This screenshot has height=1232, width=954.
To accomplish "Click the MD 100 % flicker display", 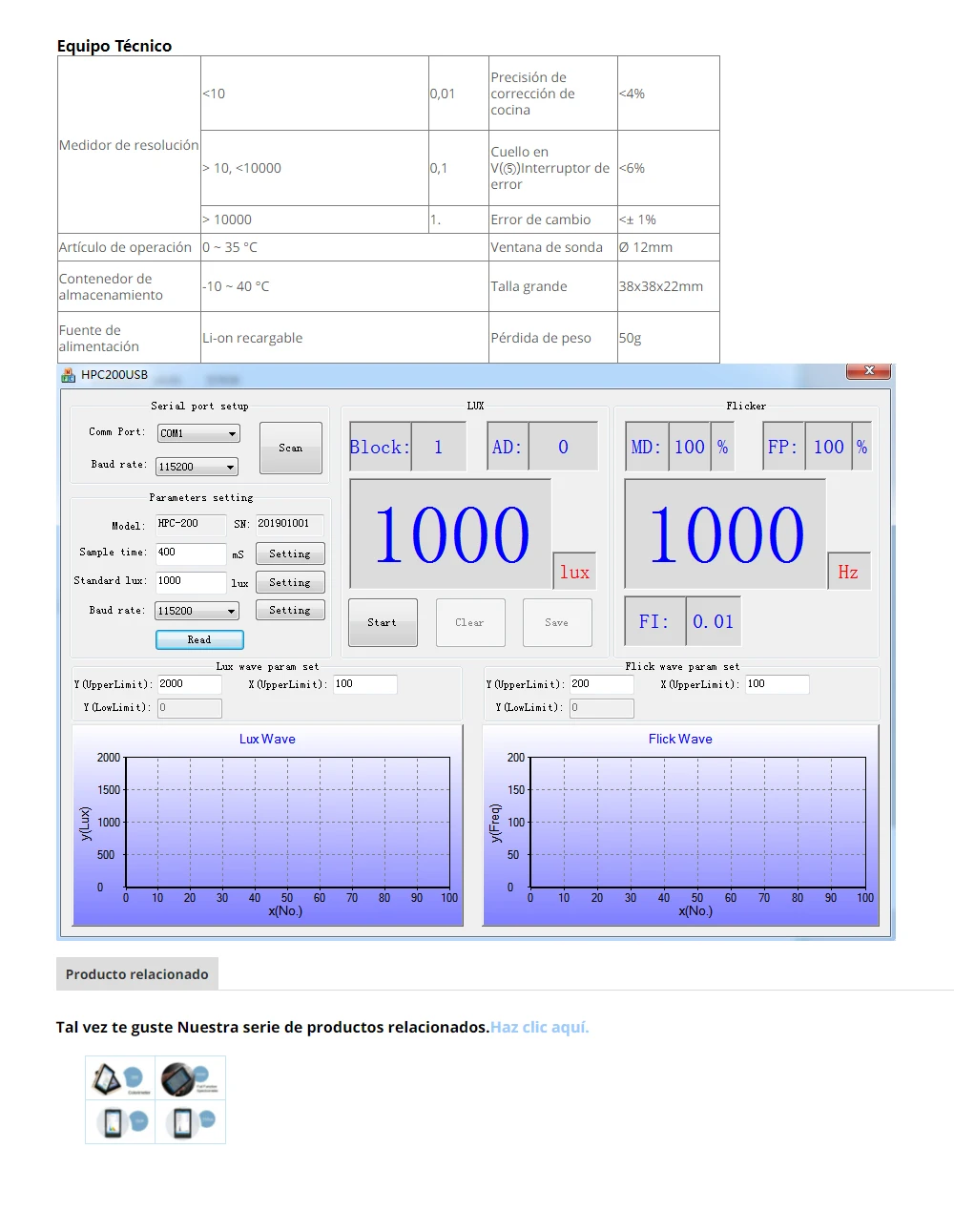I will 680,447.
